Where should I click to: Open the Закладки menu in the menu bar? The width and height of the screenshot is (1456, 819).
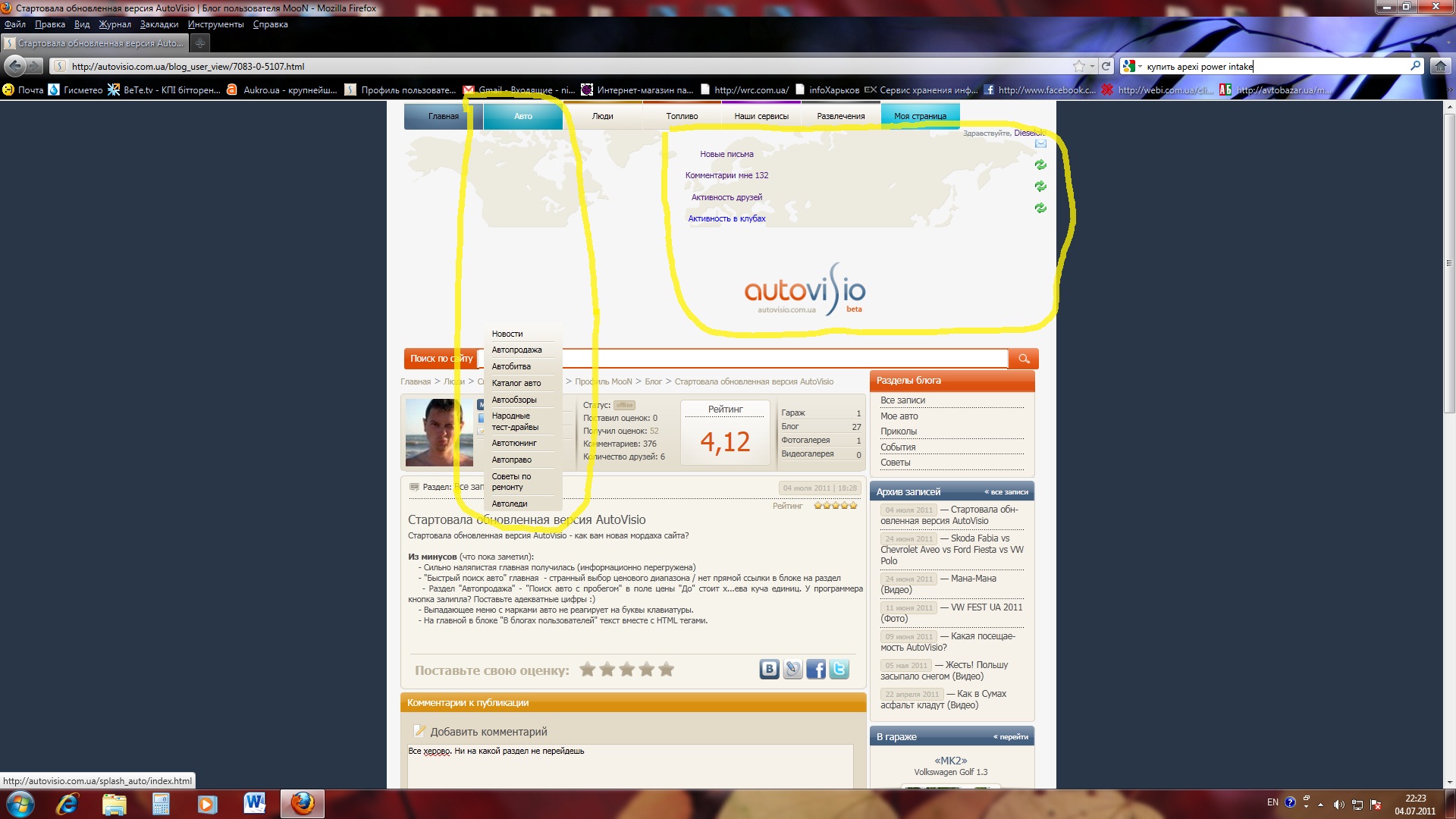[158, 24]
